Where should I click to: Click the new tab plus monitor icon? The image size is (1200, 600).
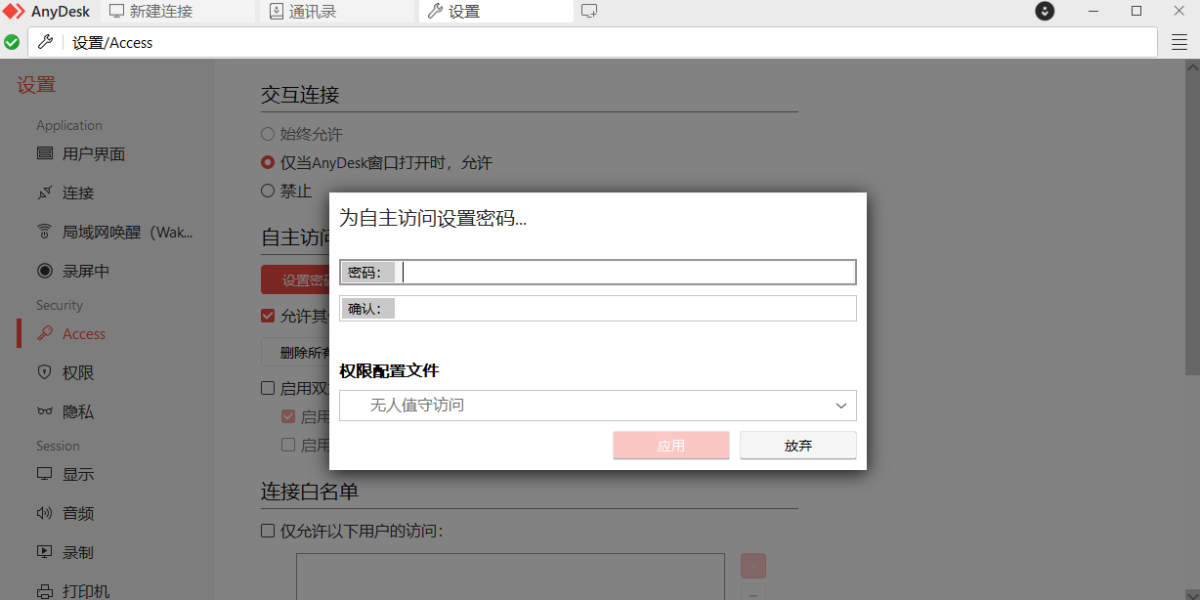click(589, 12)
